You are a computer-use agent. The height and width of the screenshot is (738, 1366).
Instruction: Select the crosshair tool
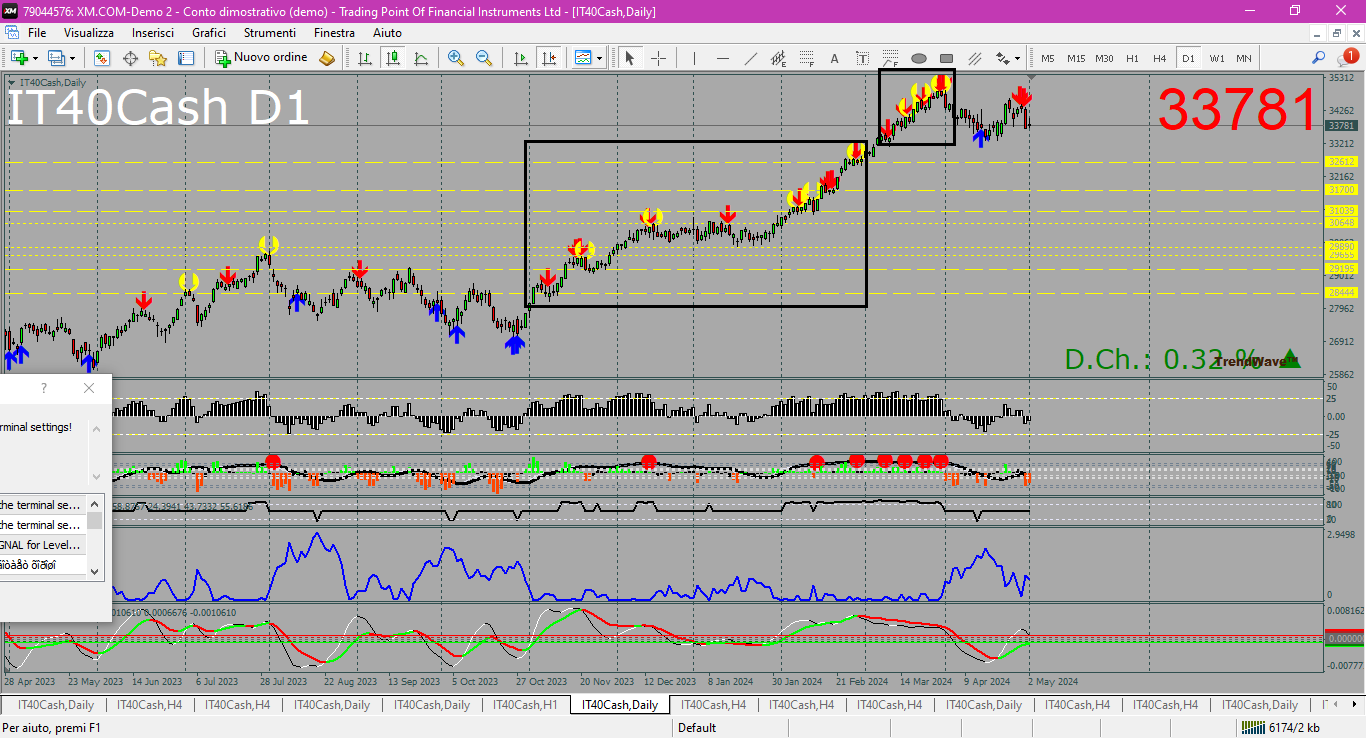tap(658, 58)
